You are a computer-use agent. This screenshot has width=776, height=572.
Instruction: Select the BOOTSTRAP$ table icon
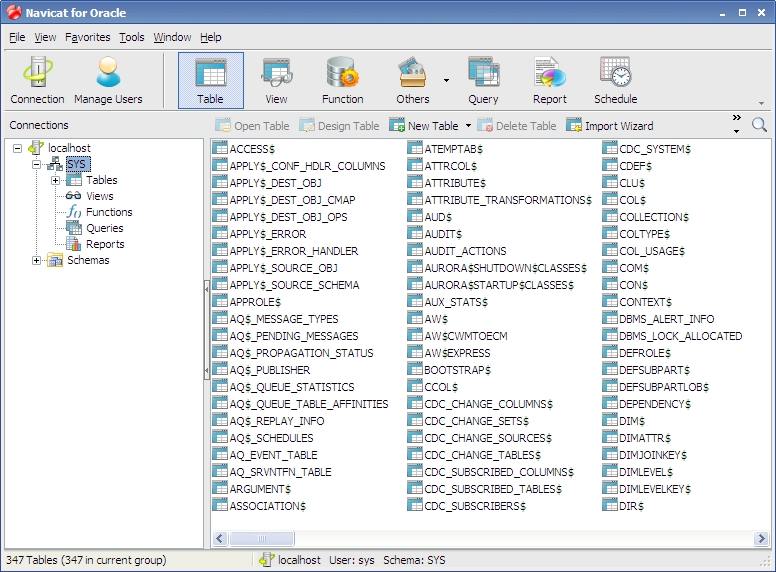pyautogui.click(x=415, y=370)
